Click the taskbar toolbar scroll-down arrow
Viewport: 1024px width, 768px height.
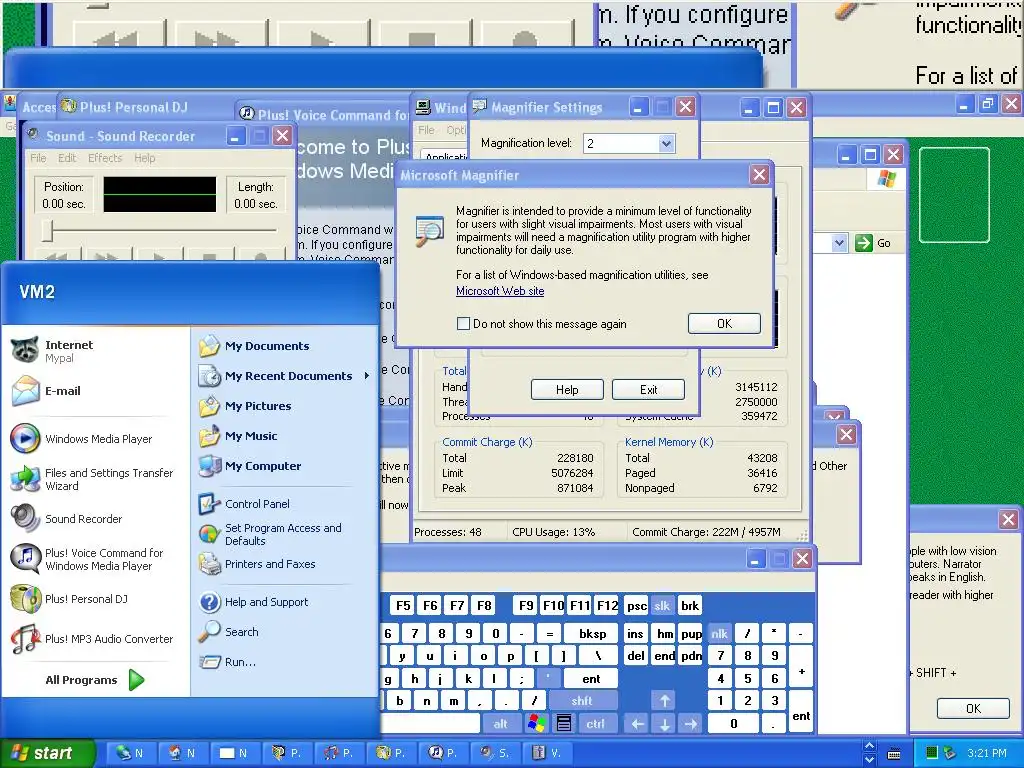(869, 760)
